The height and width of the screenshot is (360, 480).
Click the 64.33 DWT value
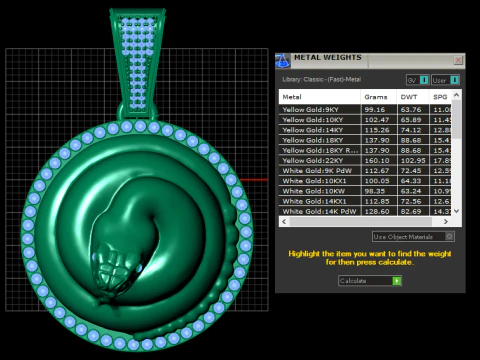tap(411, 181)
